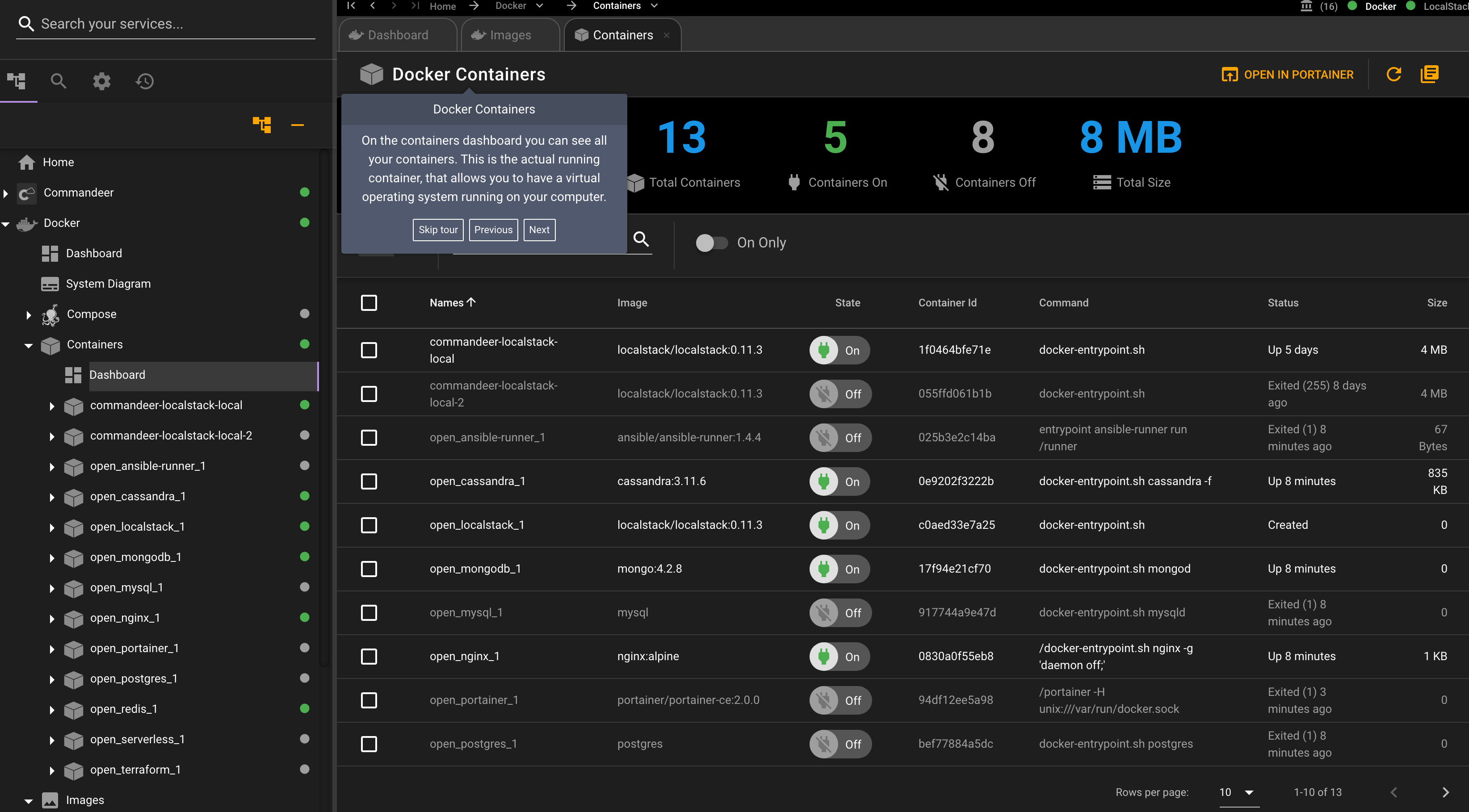Screen dimensions: 1469x812
Task: Collapse the Containers tree node
Action: 29,346
